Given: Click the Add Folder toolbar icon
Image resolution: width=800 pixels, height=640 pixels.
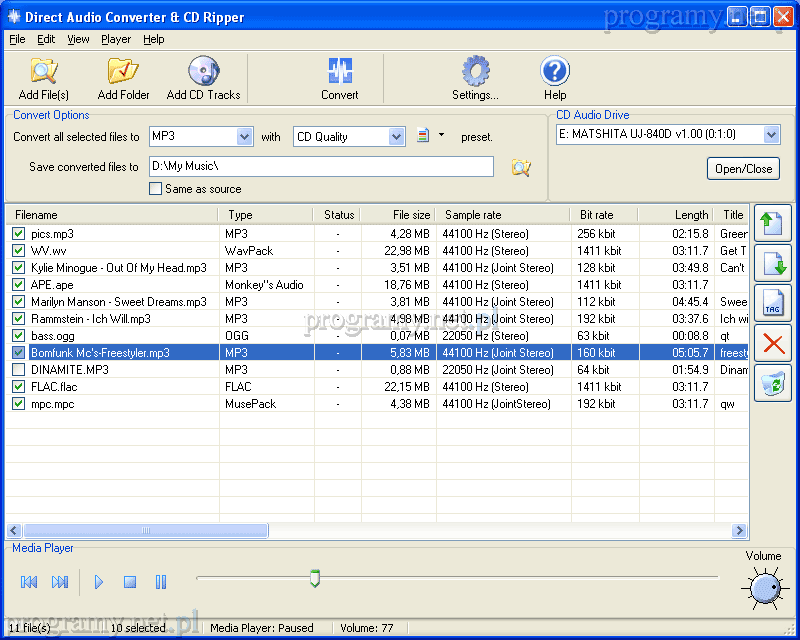Looking at the screenshot, I should coord(123,72).
